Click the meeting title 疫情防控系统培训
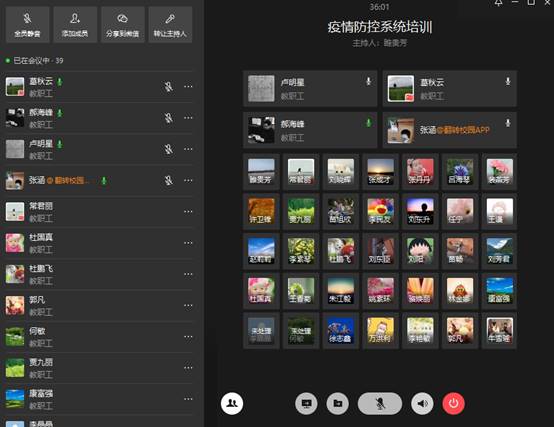The height and width of the screenshot is (427, 554). pyautogui.click(x=380, y=27)
